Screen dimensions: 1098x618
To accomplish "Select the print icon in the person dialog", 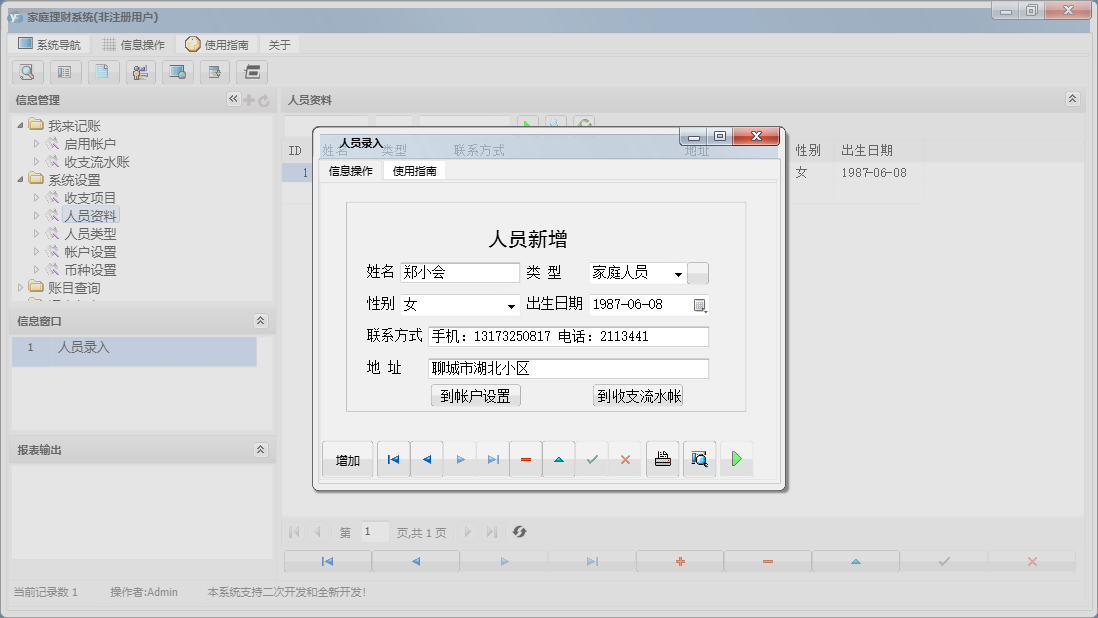I will point(662,459).
